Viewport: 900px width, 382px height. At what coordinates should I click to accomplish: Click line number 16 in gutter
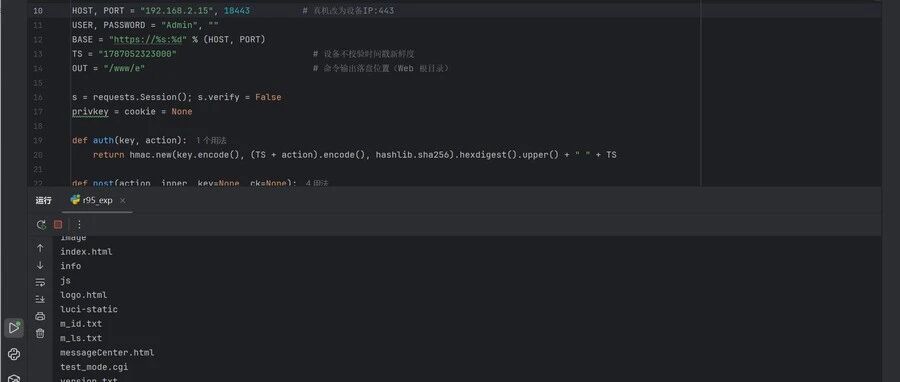click(38, 98)
